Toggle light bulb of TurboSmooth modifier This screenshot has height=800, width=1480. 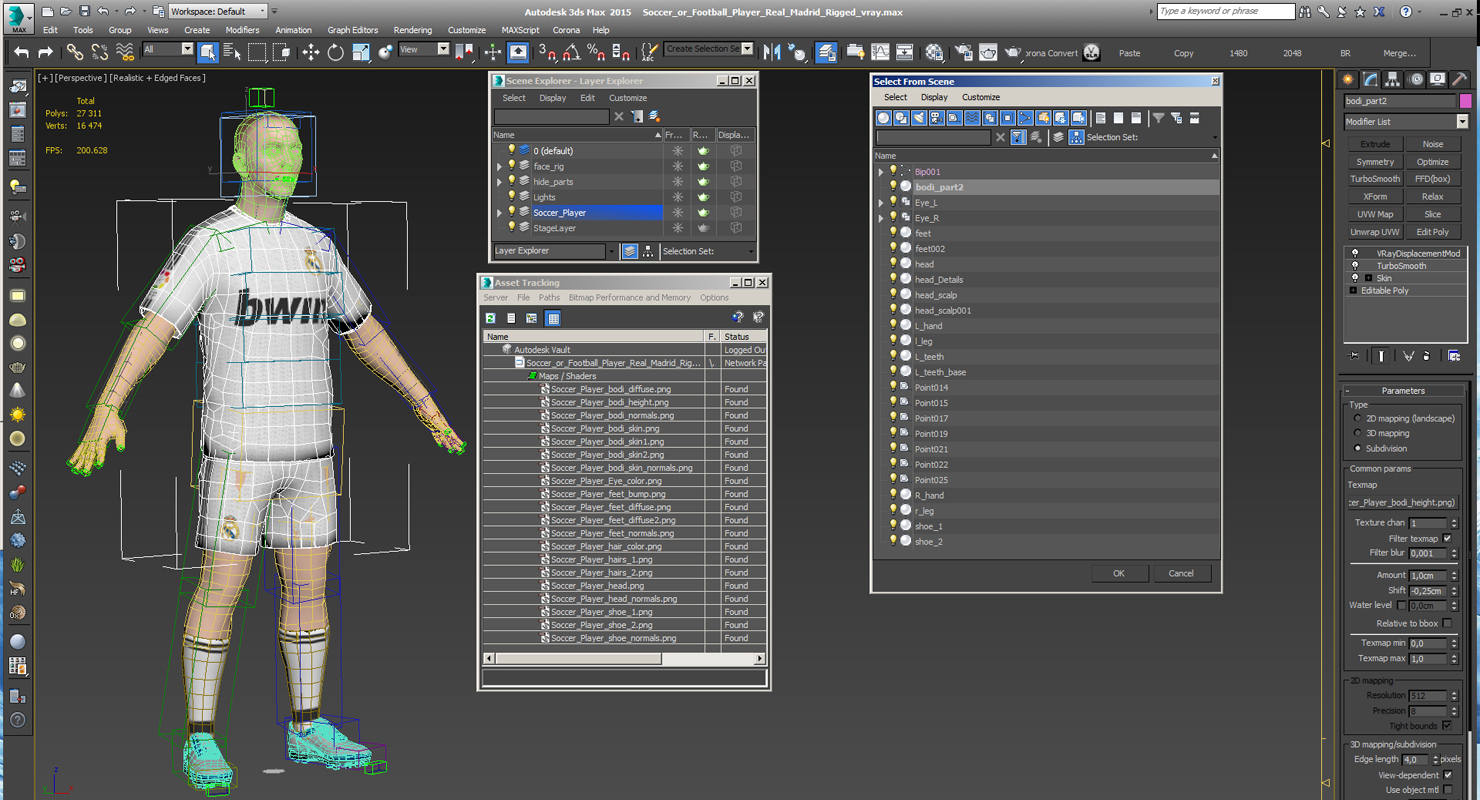click(1355, 266)
